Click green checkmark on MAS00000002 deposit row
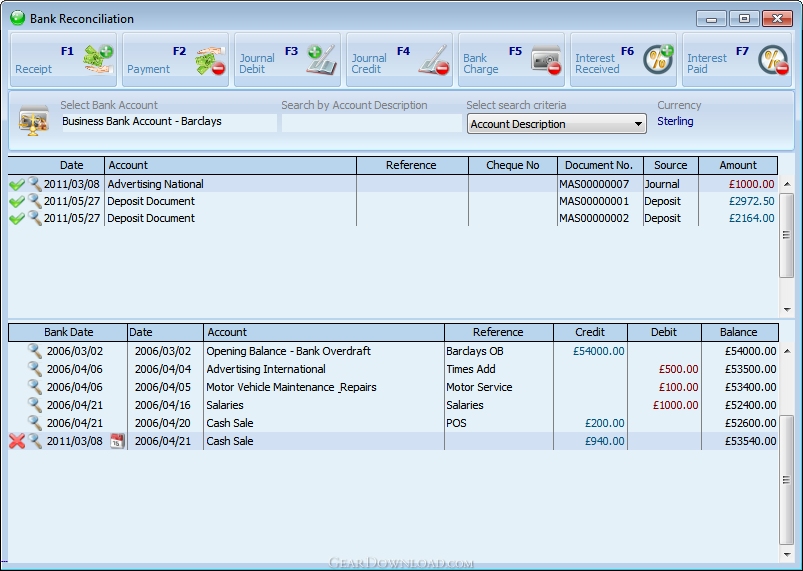This screenshot has height=571, width=803. tap(17, 219)
